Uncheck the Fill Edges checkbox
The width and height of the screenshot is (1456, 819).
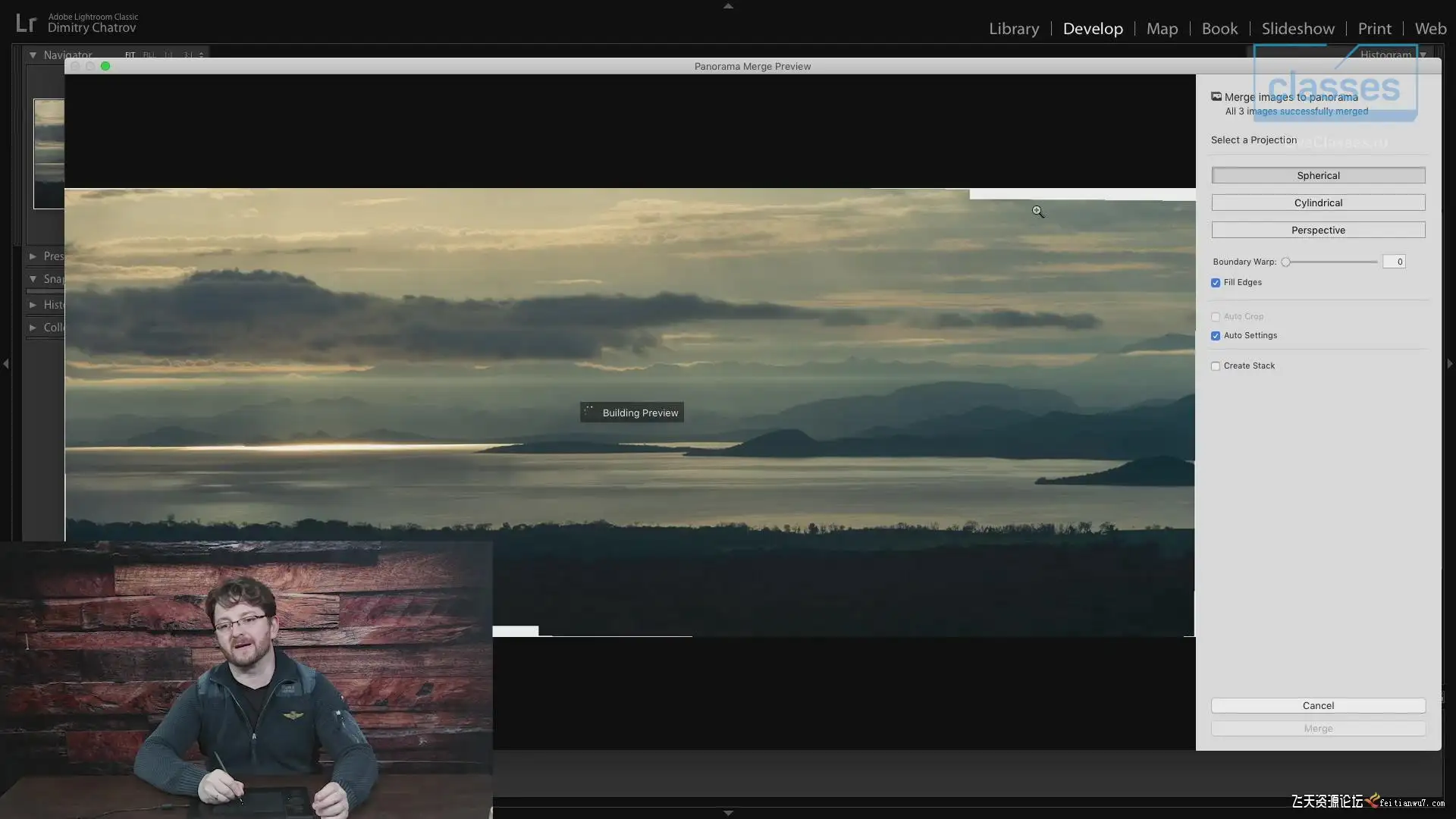(x=1216, y=283)
